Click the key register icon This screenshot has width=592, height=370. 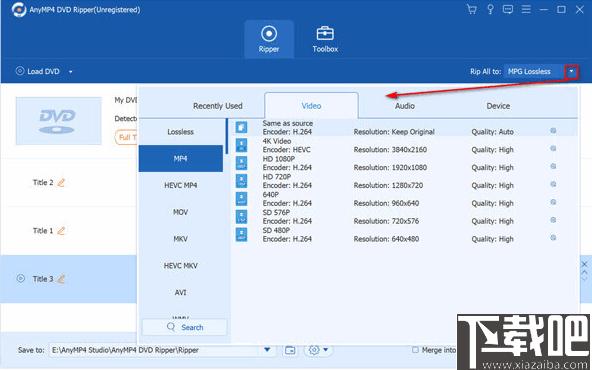(x=490, y=9)
